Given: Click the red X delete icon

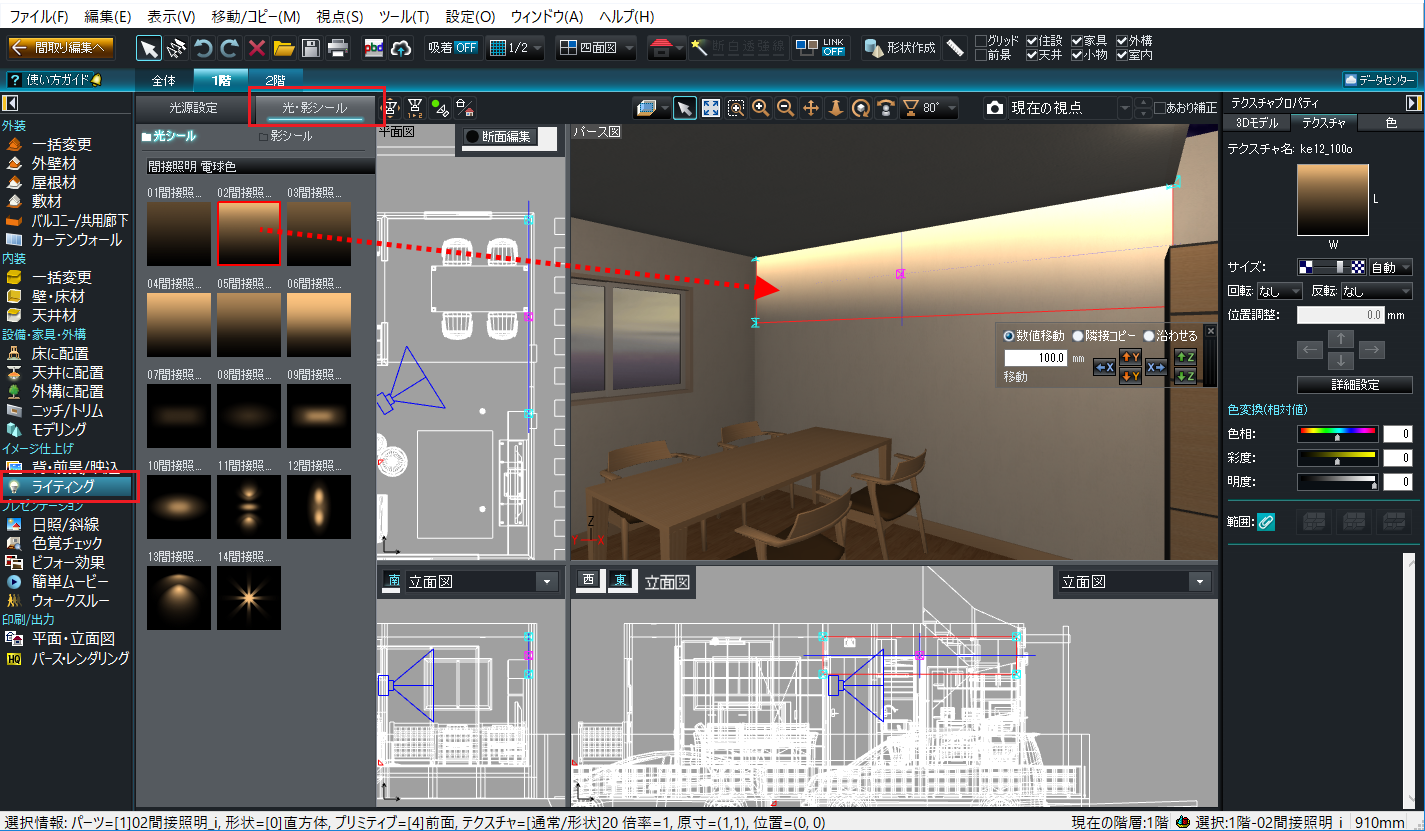Looking at the screenshot, I should [x=257, y=48].
